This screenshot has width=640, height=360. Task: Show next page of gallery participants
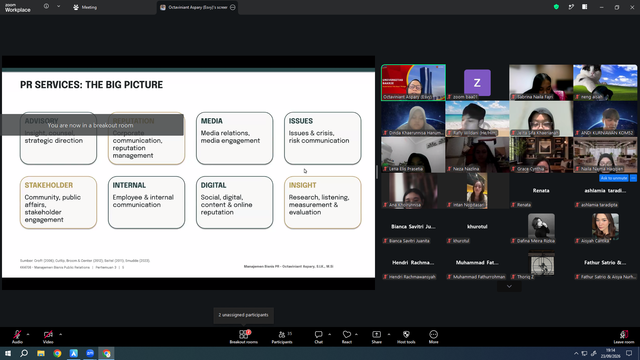[x=509, y=287]
